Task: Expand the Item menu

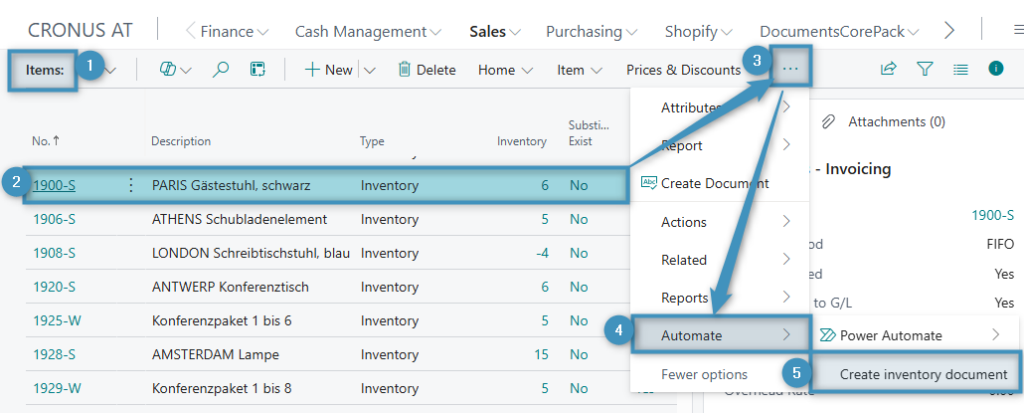Action: pyautogui.click(x=579, y=70)
